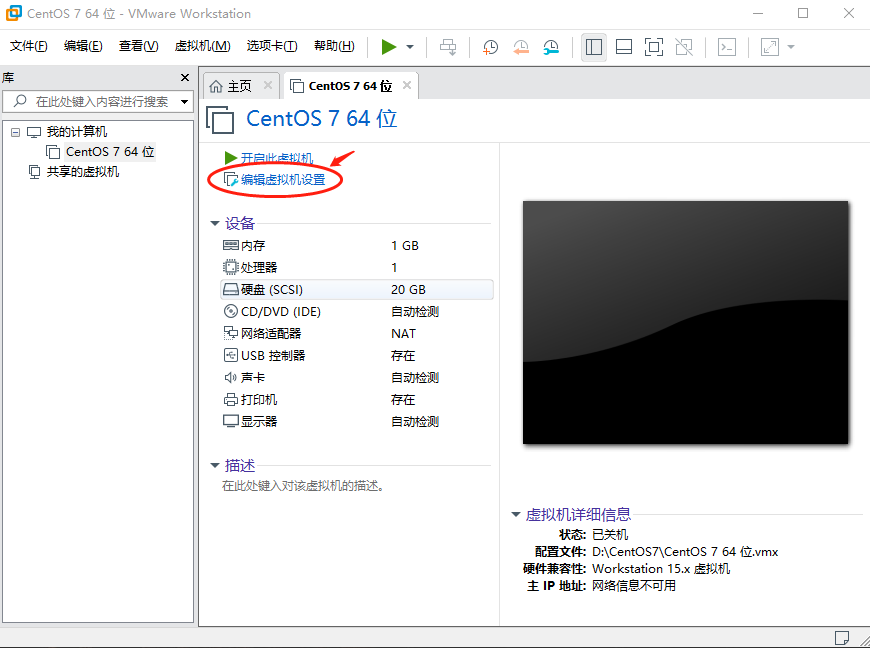Collapse the 虚拟机详细信息 section
The image size is (870, 648).
515,515
